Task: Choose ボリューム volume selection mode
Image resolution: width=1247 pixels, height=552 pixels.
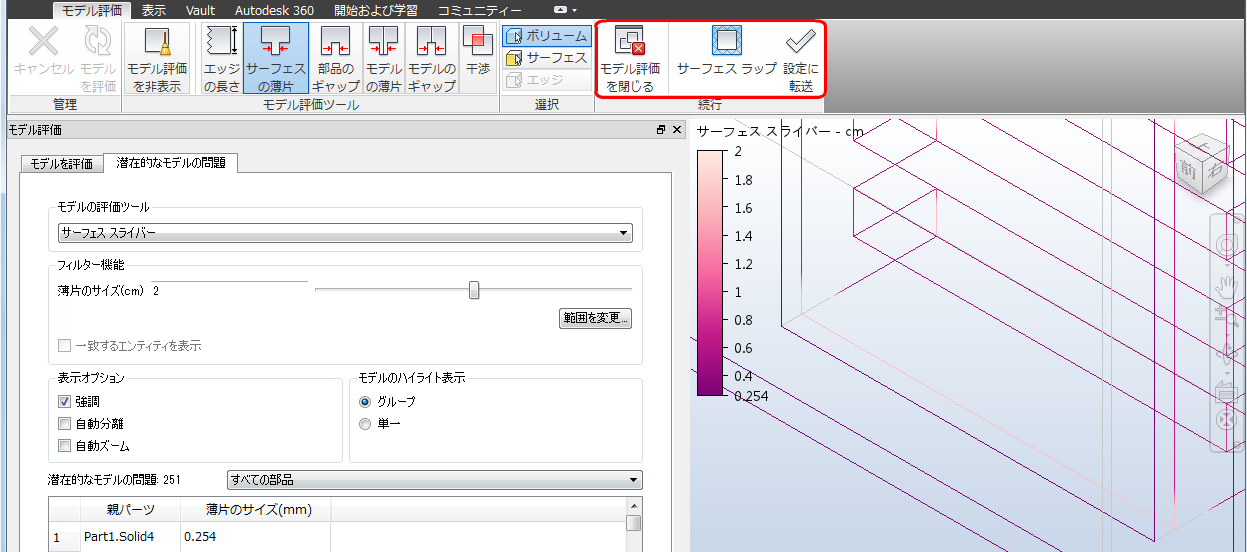Action: click(547, 36)
